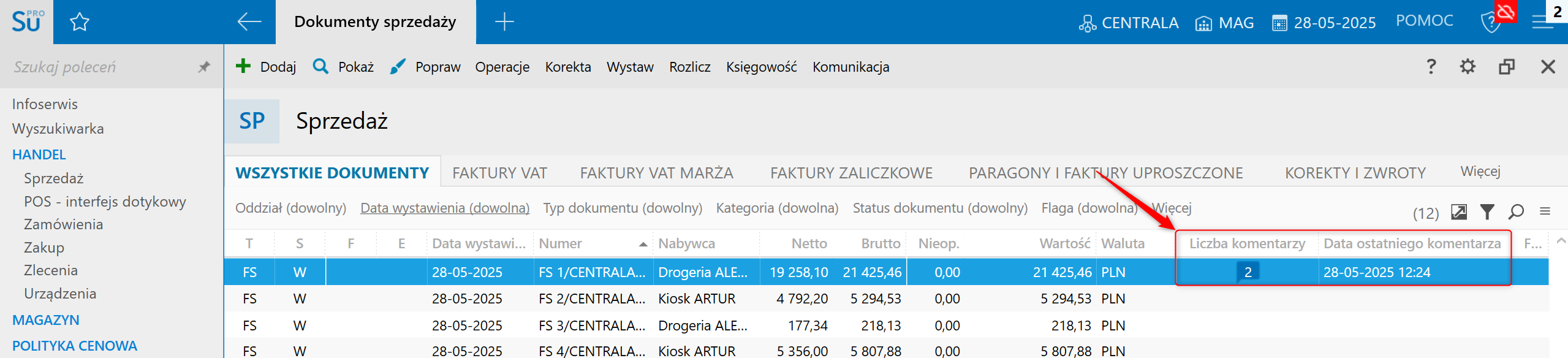The width and height of the screenshot is (1568, 358).
Task: Click the list search magnifier icon
Action: 1516,212
